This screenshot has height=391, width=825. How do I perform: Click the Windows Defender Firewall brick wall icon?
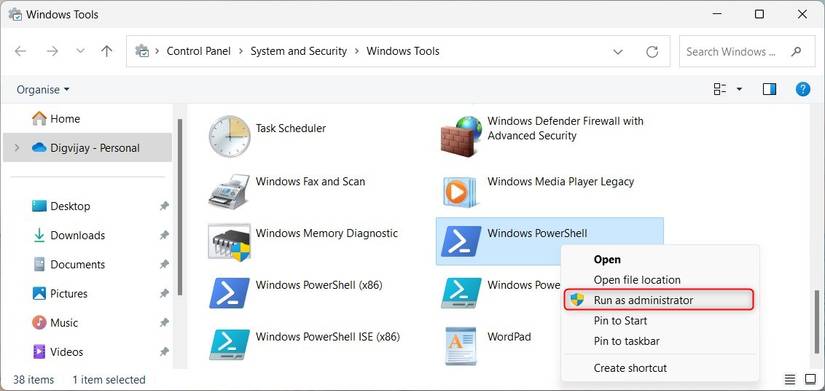point(461,136)
